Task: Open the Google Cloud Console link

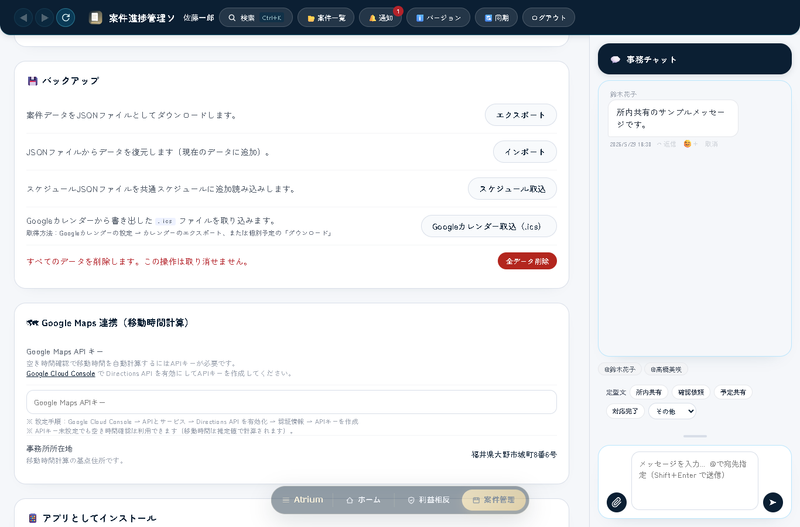Action: coord(61,373)
